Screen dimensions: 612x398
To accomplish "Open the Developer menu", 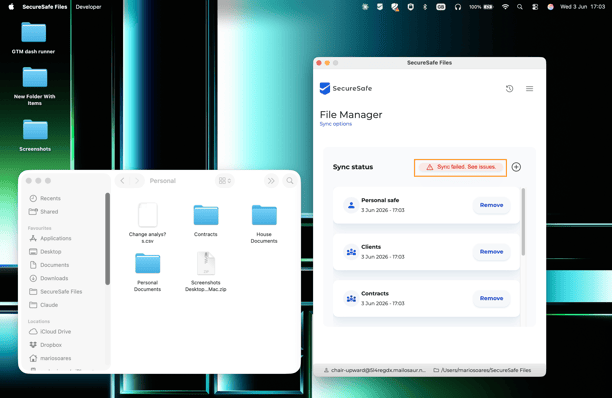I will [x=89, y=7].
